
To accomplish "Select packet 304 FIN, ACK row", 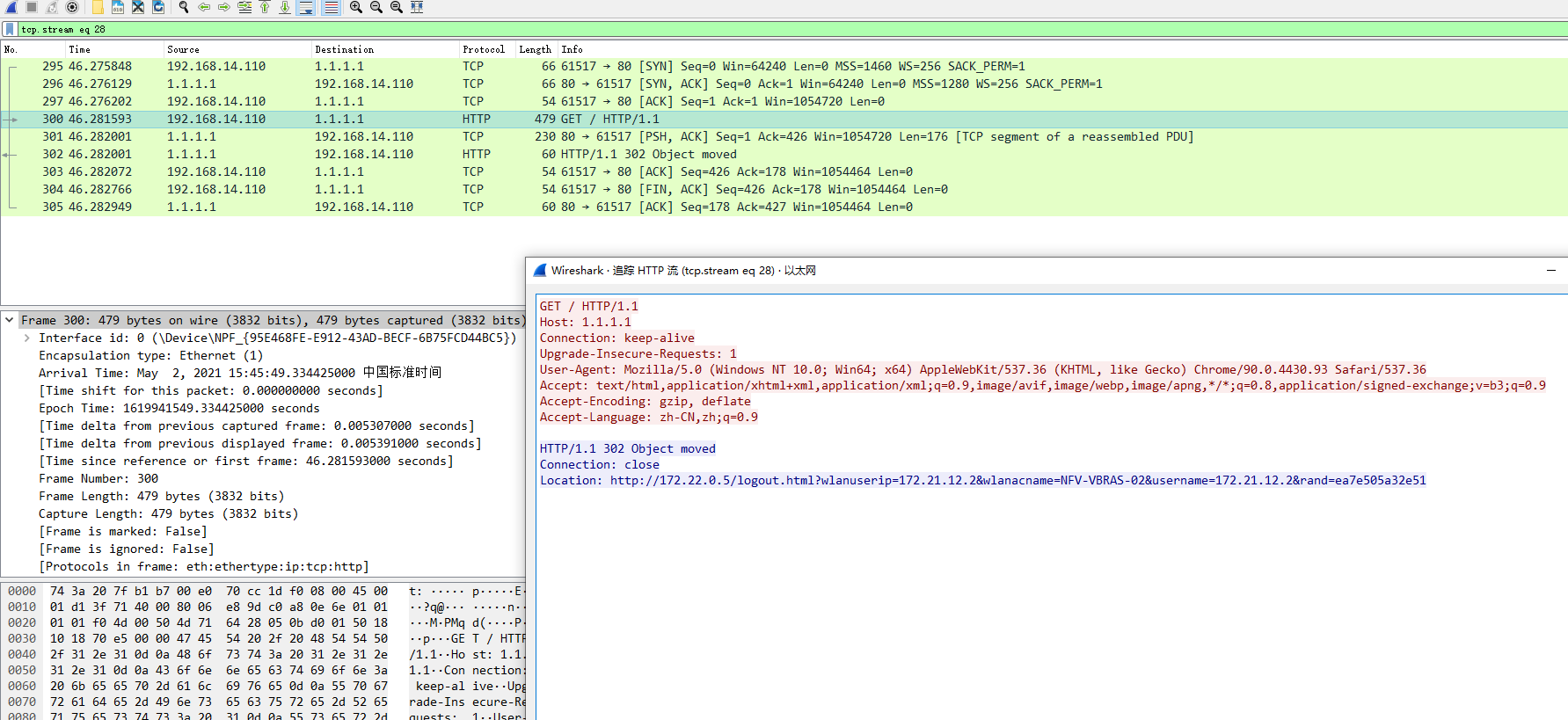I will tap(784, 189).
